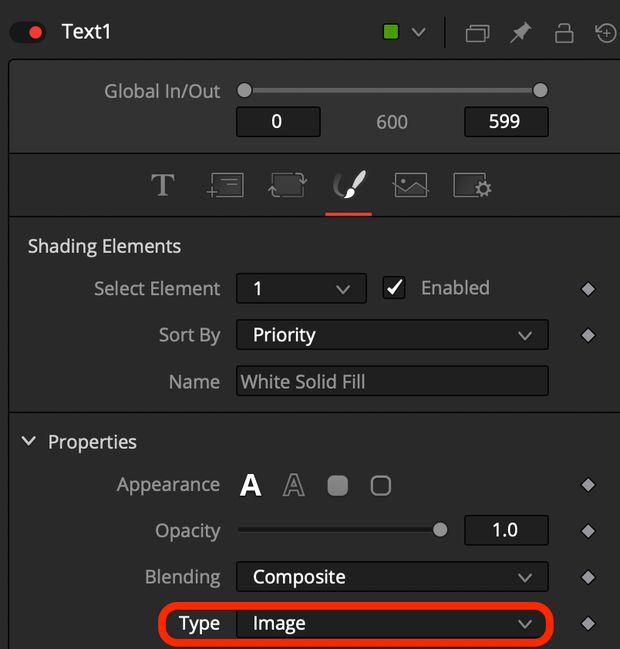
Task: Open the Select Element dropdown
Action: [301, 288]
